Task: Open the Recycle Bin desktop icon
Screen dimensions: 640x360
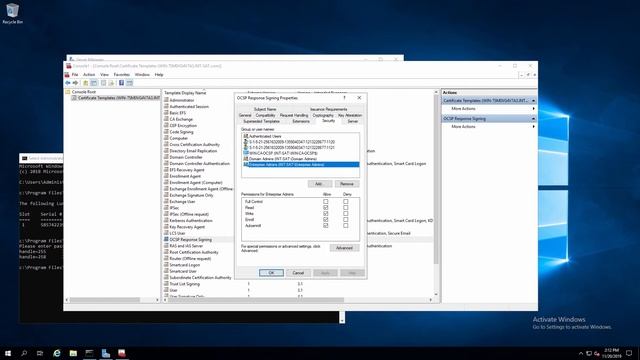Action: pyautogui.click(x=12, y=13)
